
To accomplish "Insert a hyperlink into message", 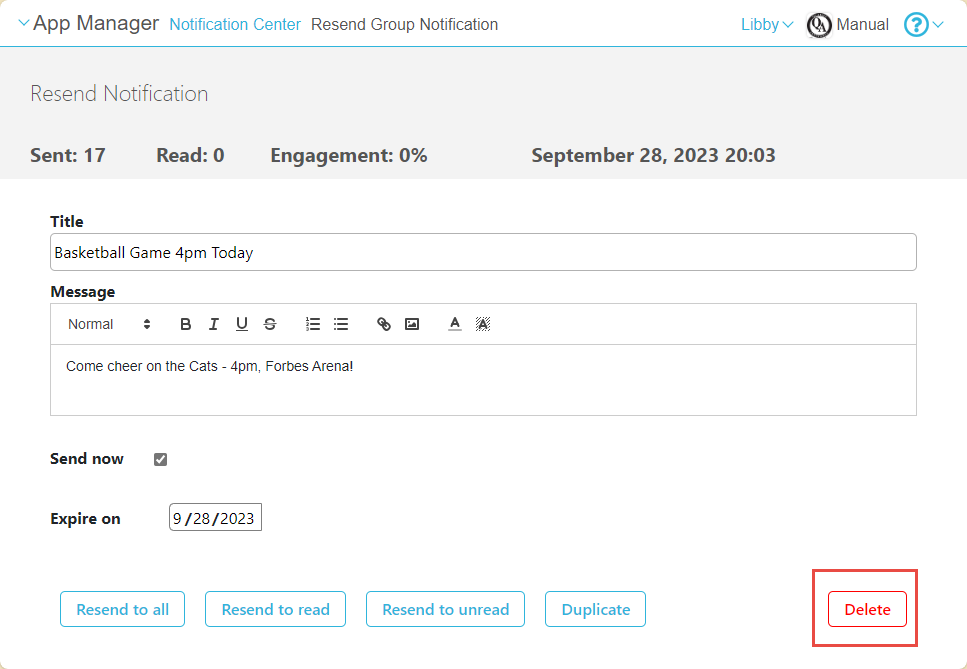I will [384, 324].
